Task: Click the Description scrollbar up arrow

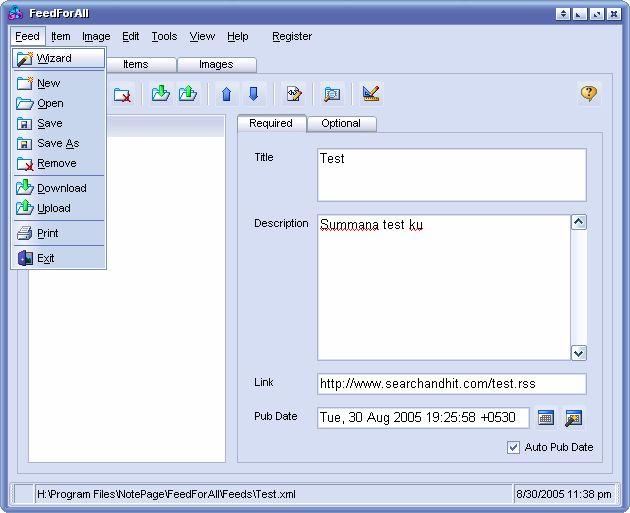Action: [579, 223]
